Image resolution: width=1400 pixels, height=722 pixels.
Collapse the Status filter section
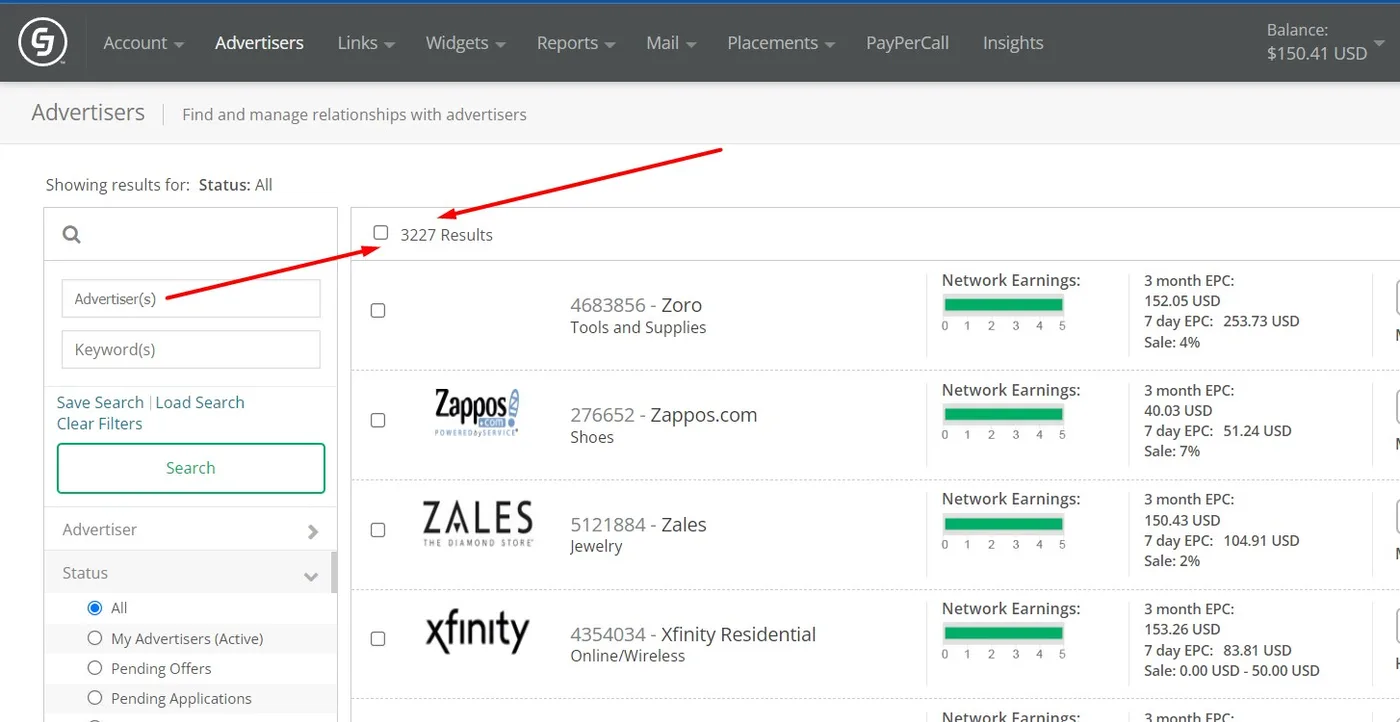(311, 576)
